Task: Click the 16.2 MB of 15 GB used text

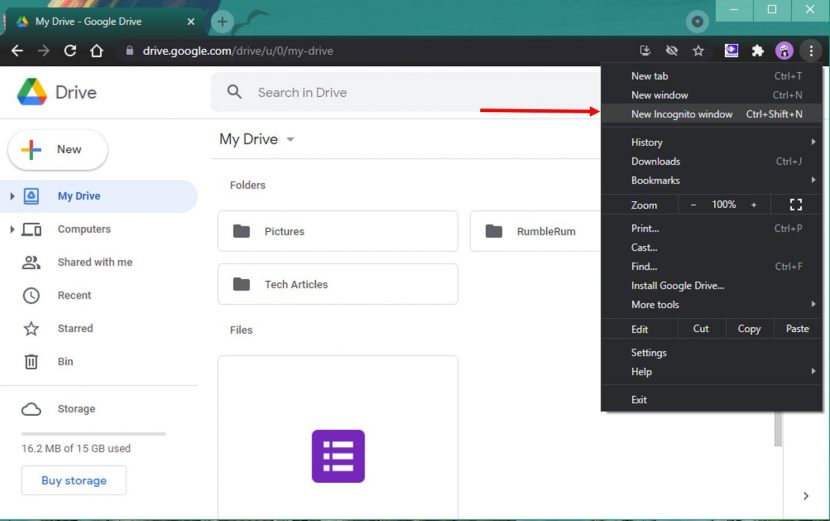Action: tap(76, 448)
